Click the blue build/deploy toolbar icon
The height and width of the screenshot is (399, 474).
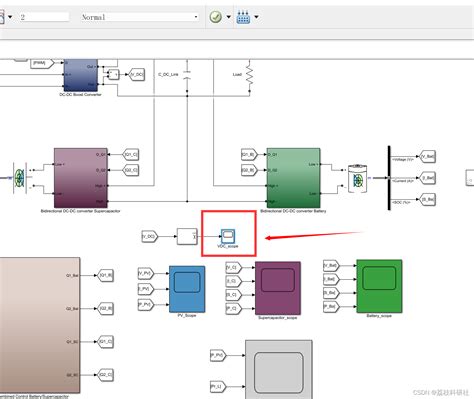coord(243,17)
